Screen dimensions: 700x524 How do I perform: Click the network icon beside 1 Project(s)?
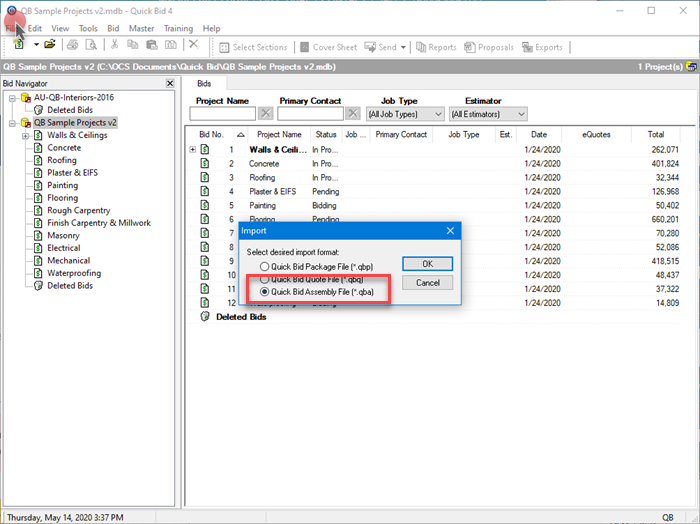[x=691, y=67]
